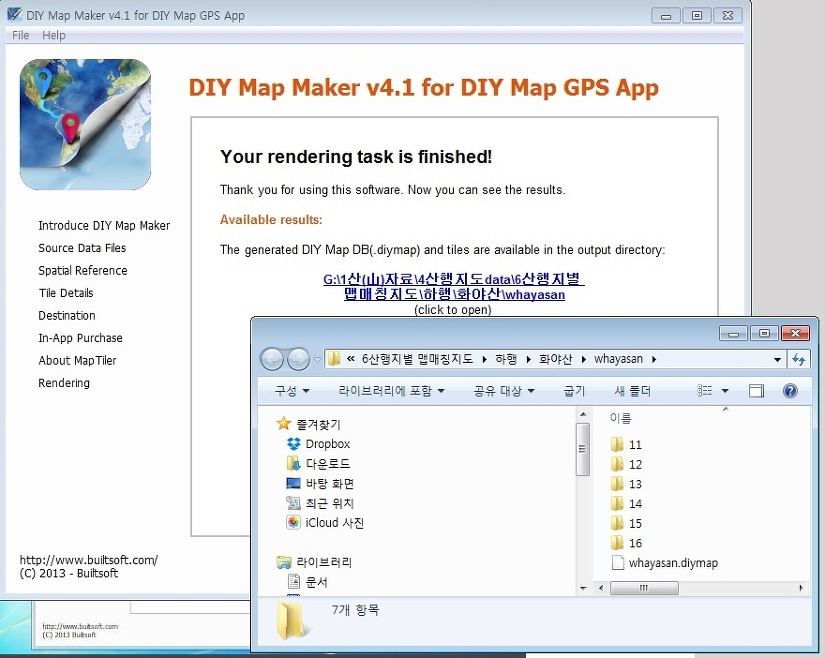The image size is (825, 658).
Task: Toggle the preview pane icon
Action: tap(756, 391)
